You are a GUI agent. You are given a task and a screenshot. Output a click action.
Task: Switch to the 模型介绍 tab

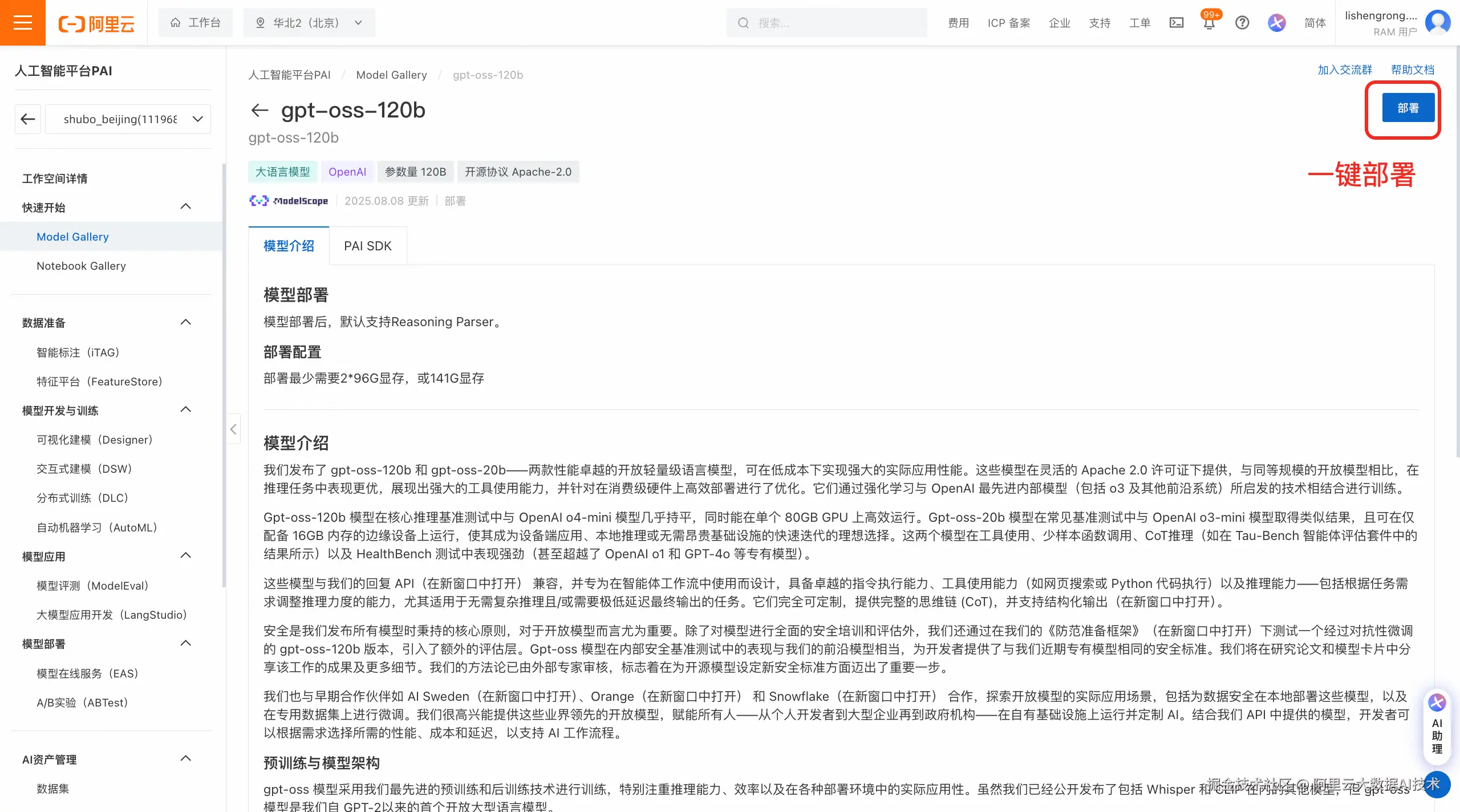(x=289, y=246)
